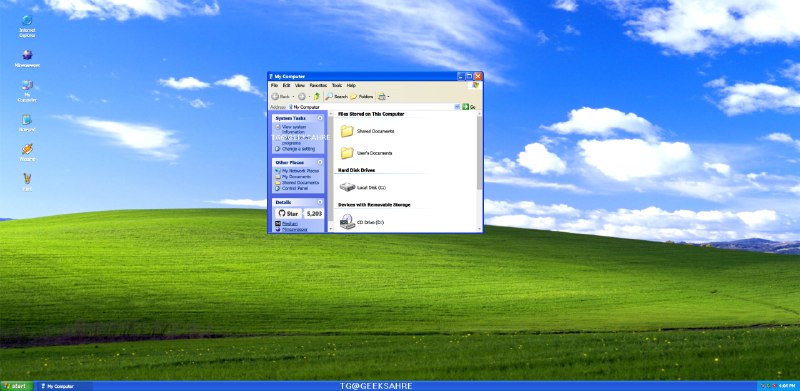The image size is (800, 391).
Task: Click the Back arrow icon in toolbar
Action: tap(274, 96)
